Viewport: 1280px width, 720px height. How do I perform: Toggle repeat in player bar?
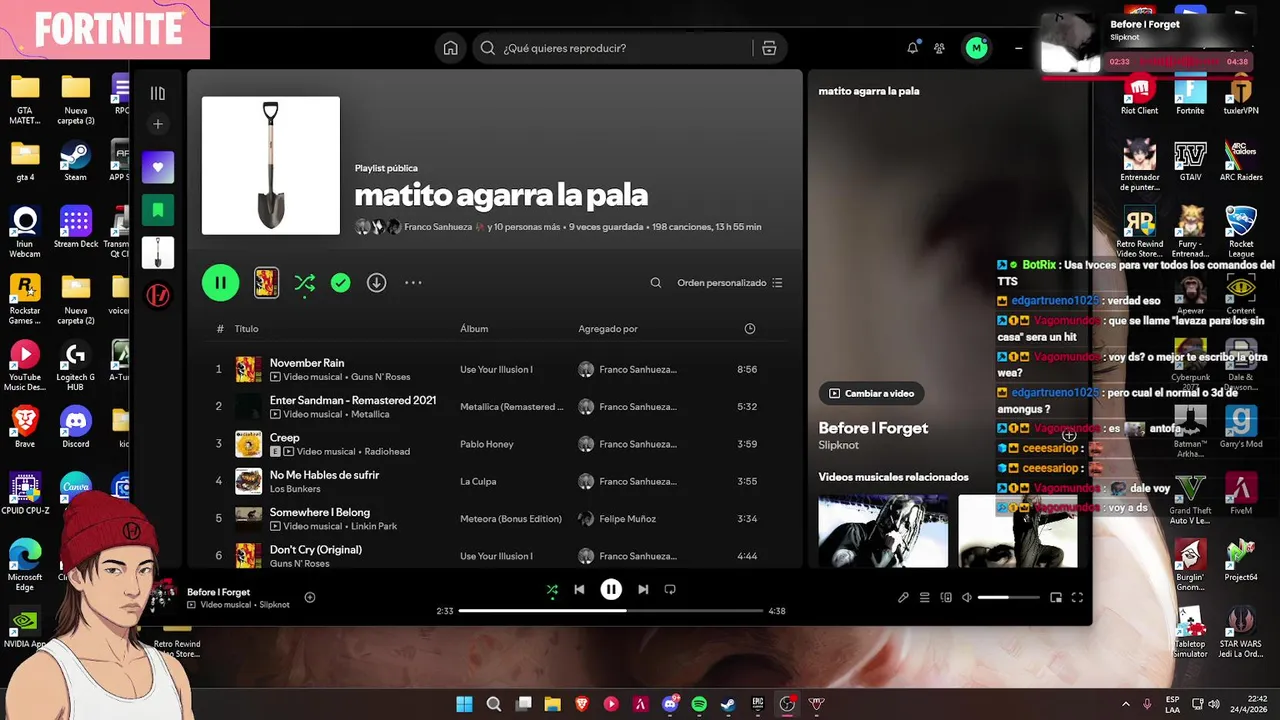[x=670, y=590]
